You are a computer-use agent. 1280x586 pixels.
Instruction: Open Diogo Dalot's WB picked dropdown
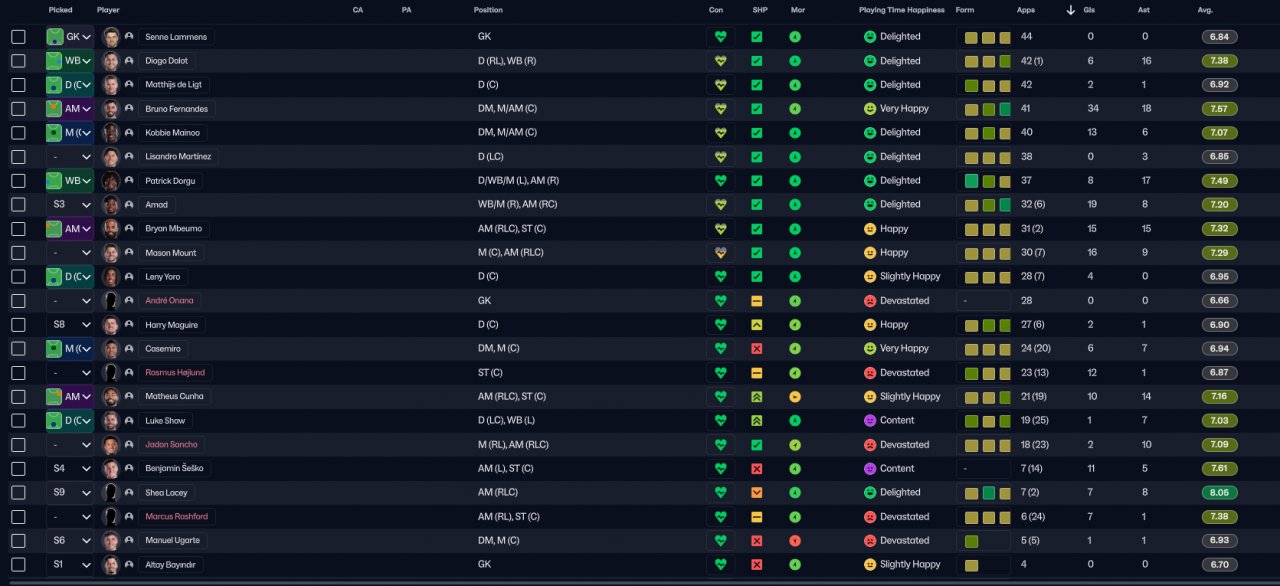pyautogui.click(x=69, y=61)
